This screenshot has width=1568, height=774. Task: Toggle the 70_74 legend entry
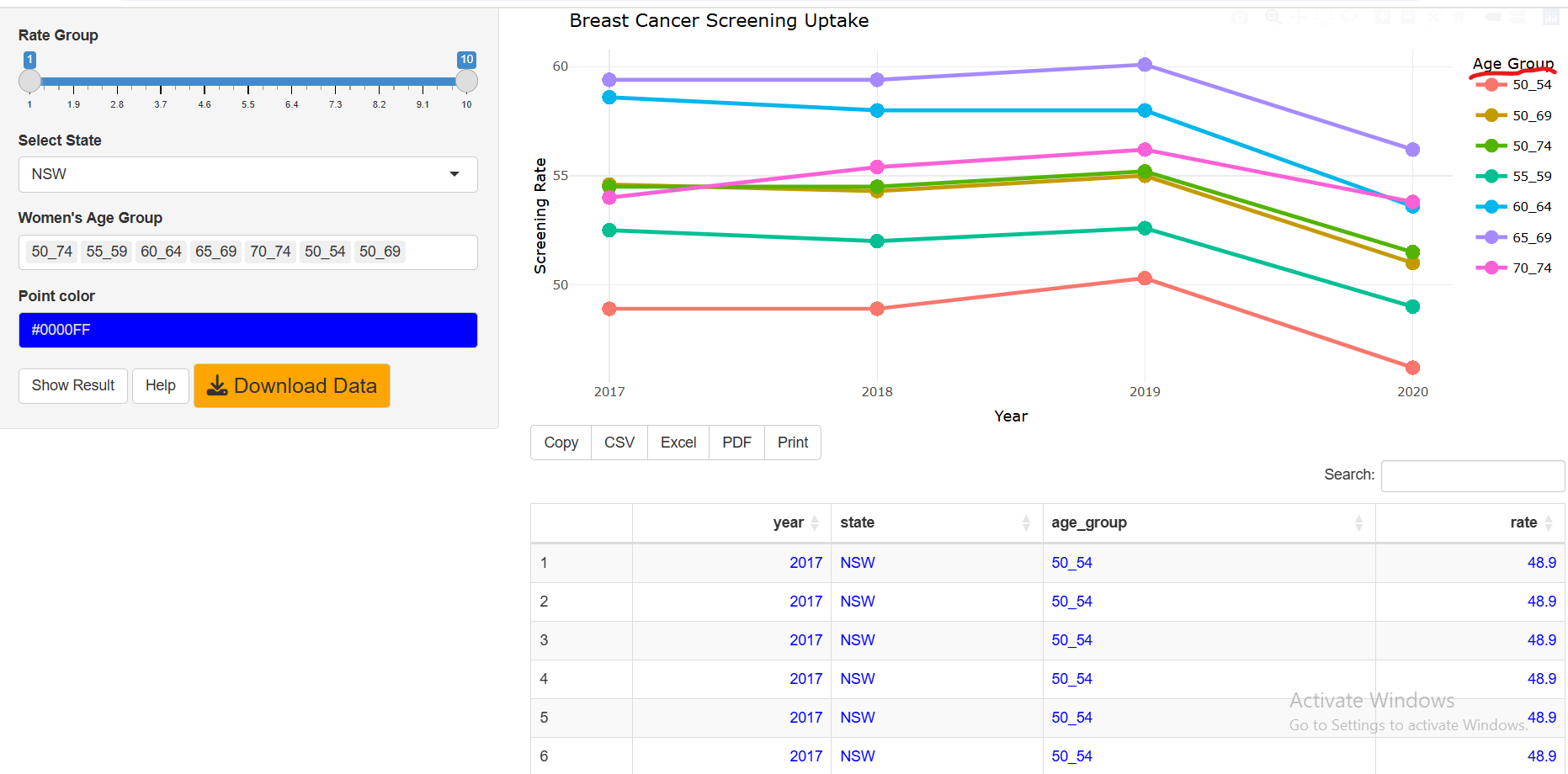tap(1531, 268)
